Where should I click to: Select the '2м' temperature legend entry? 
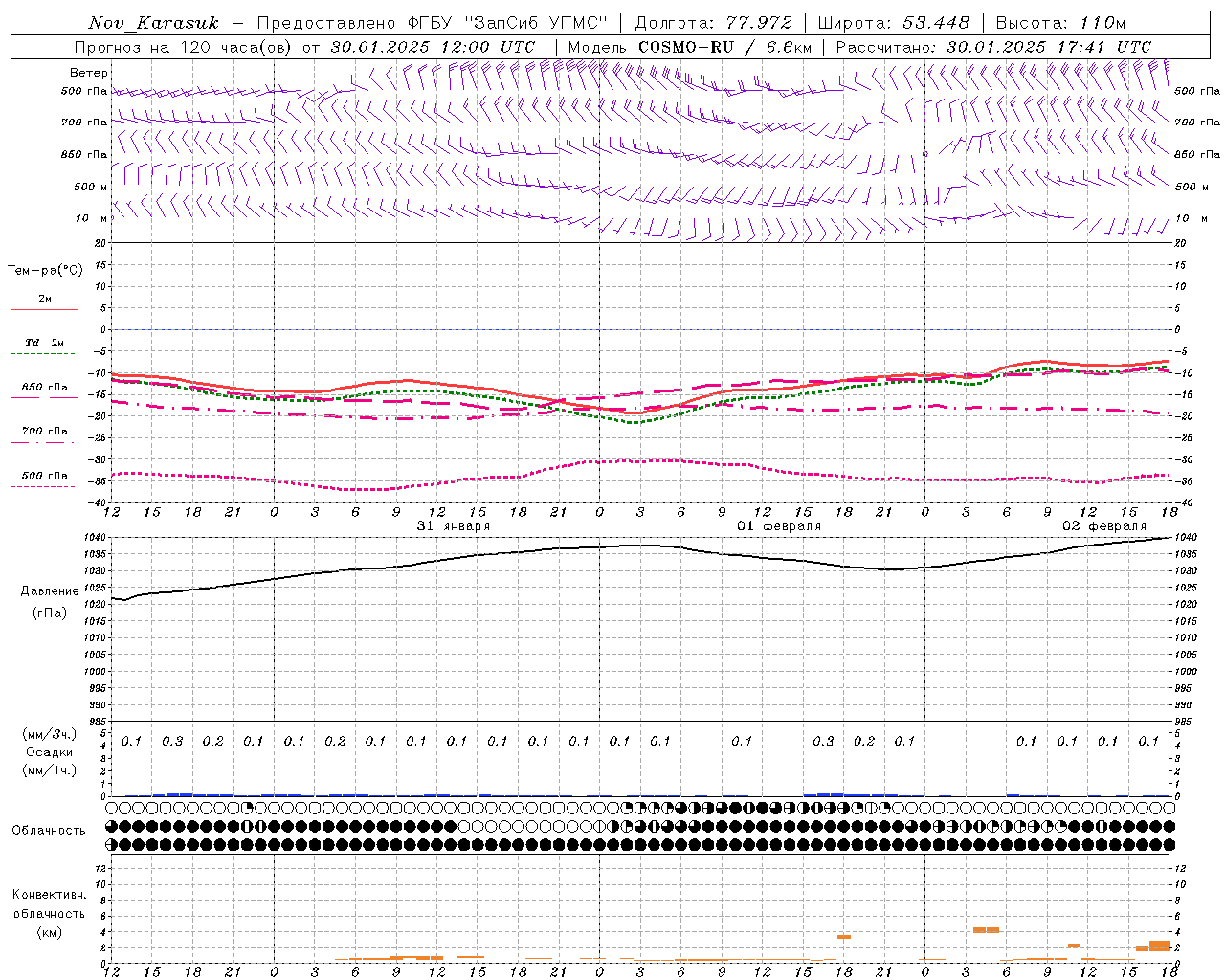(x=45, y=300)
